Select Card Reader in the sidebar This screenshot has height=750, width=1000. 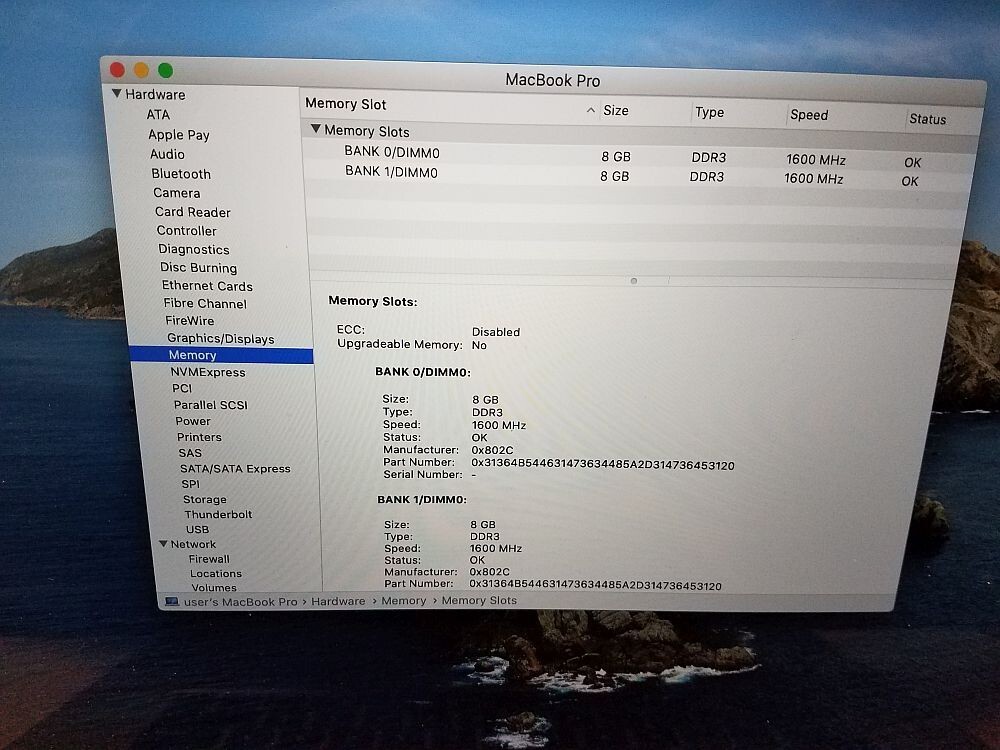(193, 212)
